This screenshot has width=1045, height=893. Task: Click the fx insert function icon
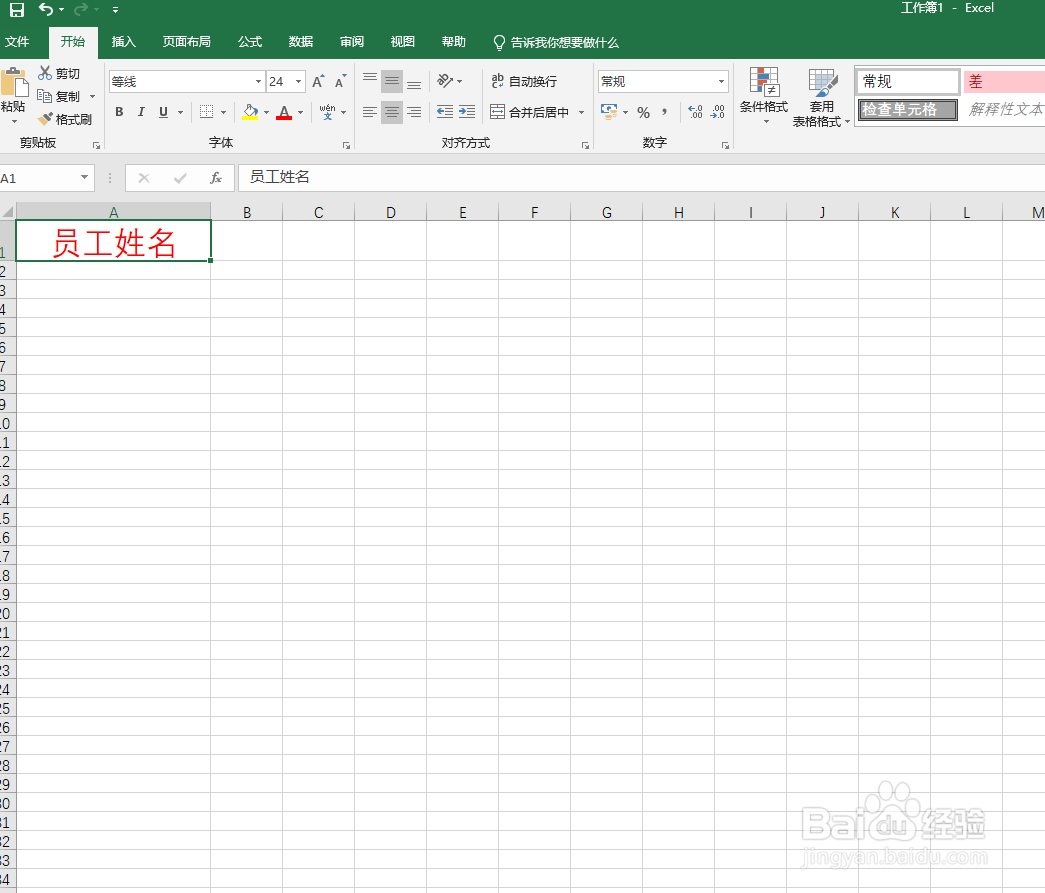pyautogui.click(x=215, y=178)
